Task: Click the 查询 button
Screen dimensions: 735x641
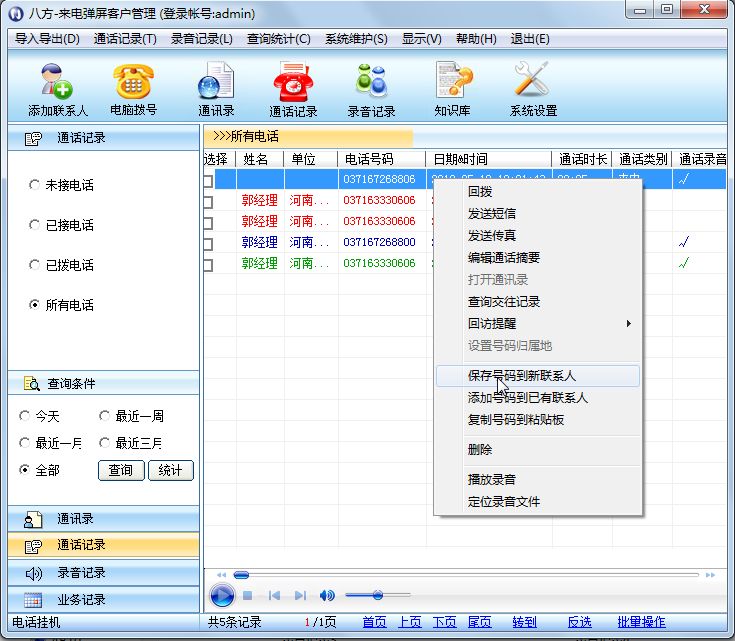Action: [x=120, y=471]
